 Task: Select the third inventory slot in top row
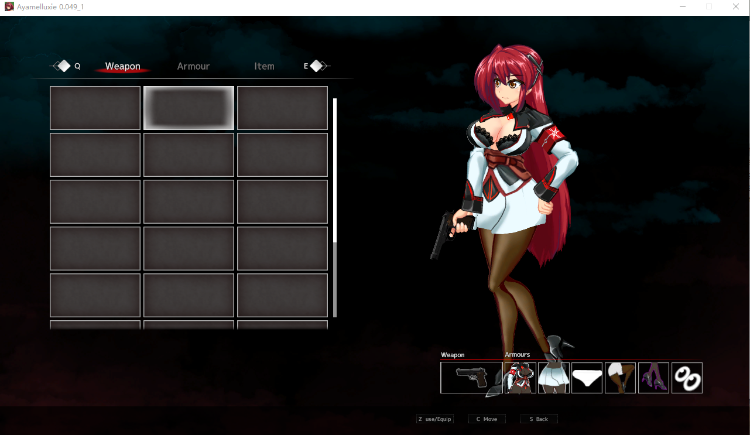pos(282,108)
